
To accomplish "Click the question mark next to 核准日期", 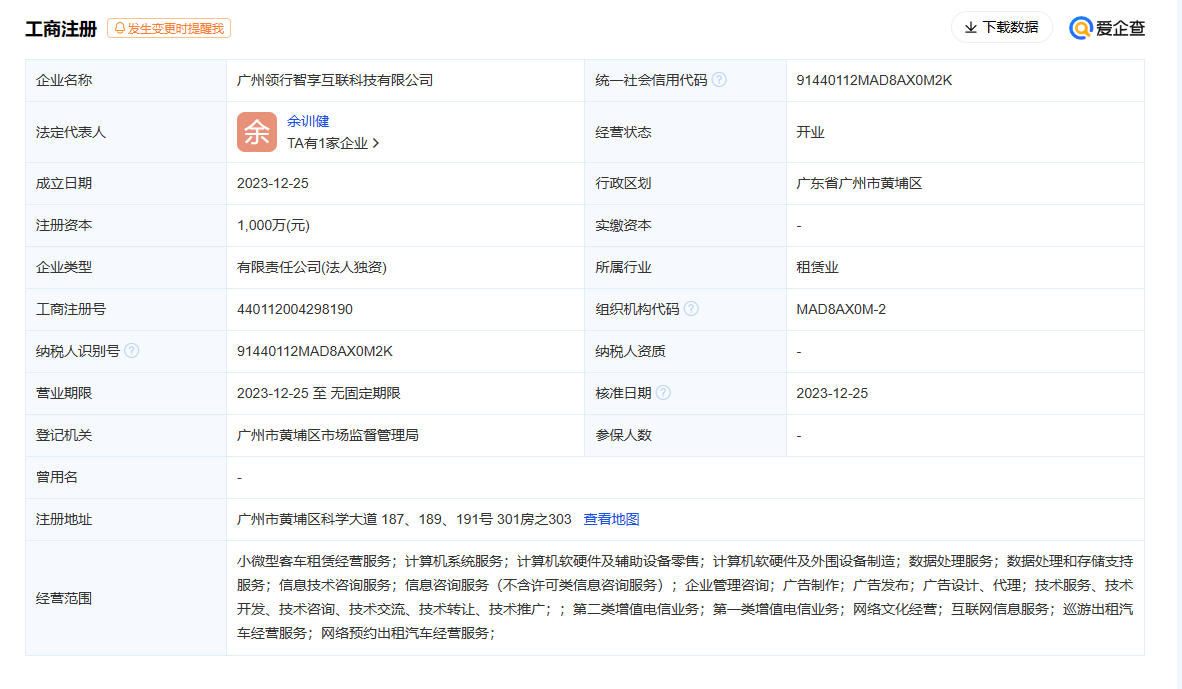I will [x=664, y=392].
